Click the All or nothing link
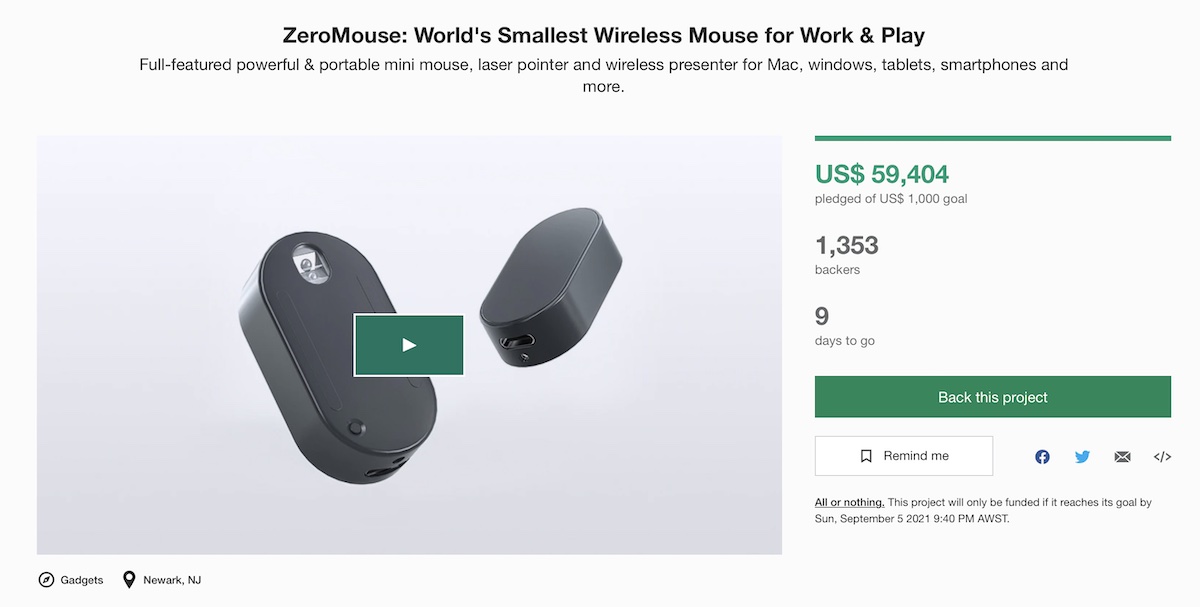Viewport: 1200px width, 607px height. point(849,501)
